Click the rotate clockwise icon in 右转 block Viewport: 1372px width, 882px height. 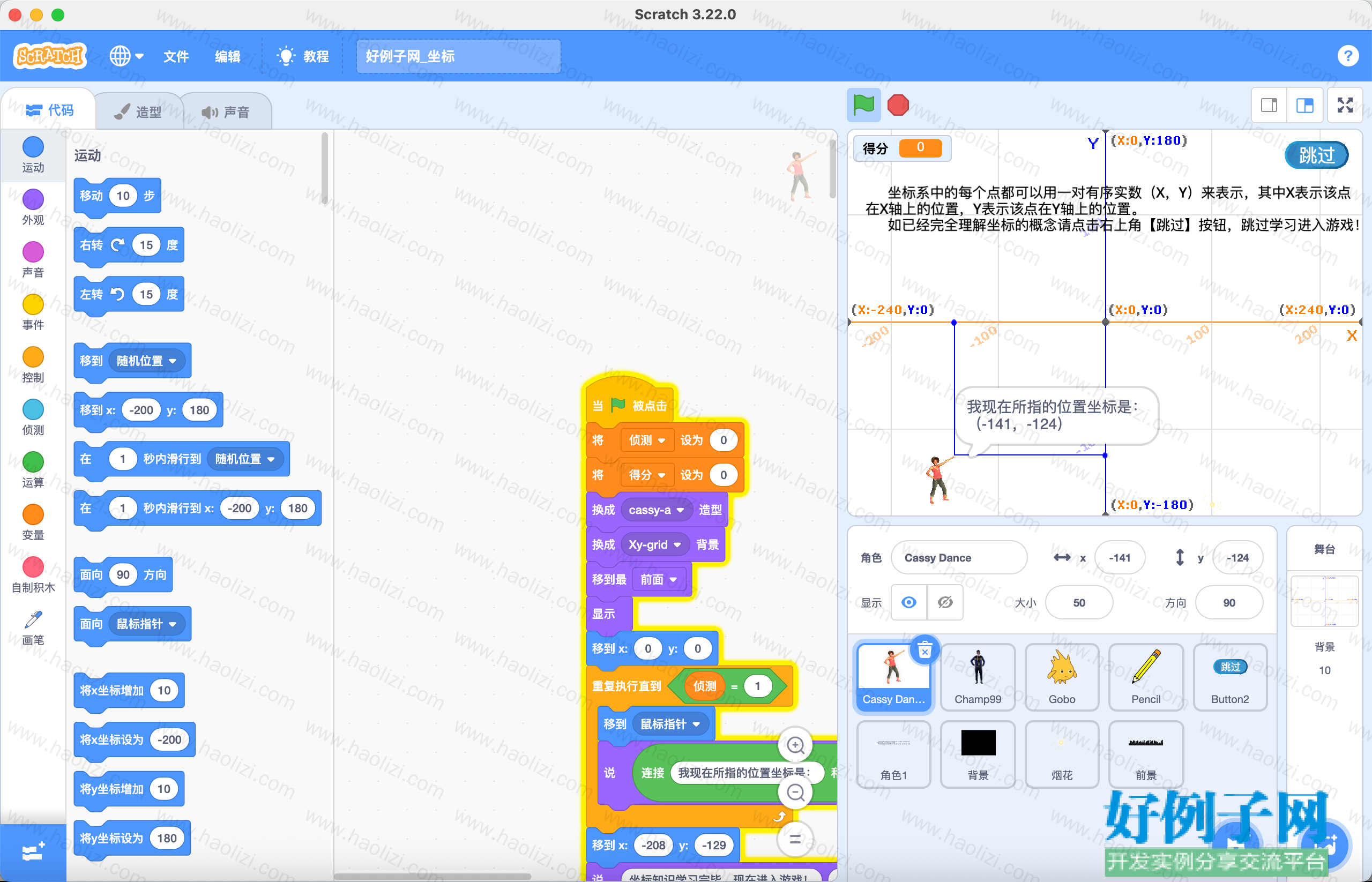[117, 245]
